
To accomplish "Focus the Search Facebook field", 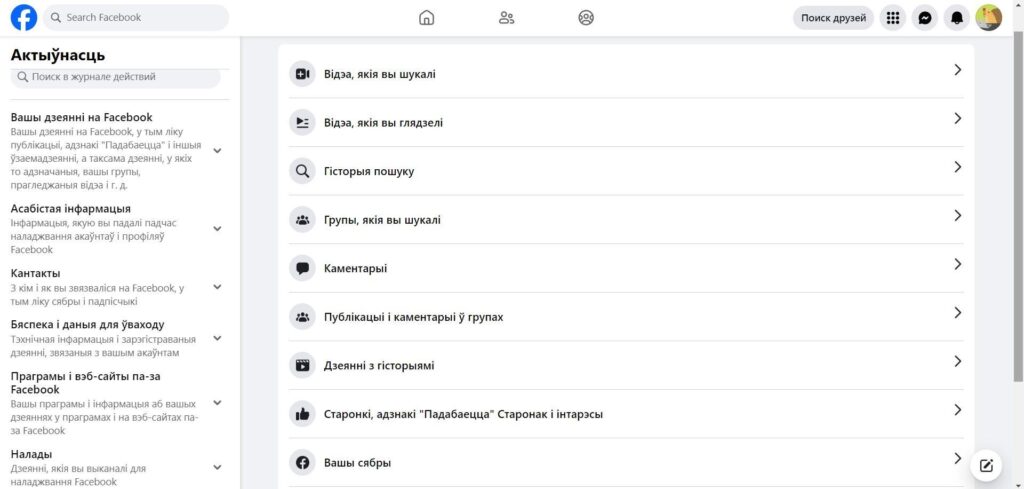I will pyautogui.click(x=136, y=18).
